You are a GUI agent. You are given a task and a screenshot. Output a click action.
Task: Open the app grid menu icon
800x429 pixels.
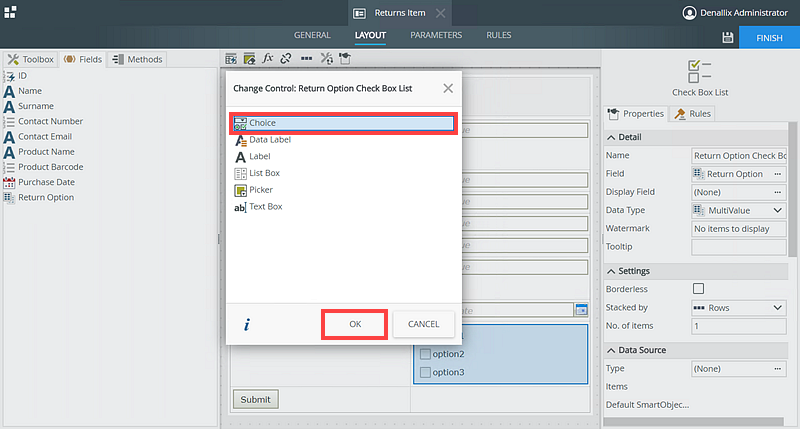pos(10,11)
